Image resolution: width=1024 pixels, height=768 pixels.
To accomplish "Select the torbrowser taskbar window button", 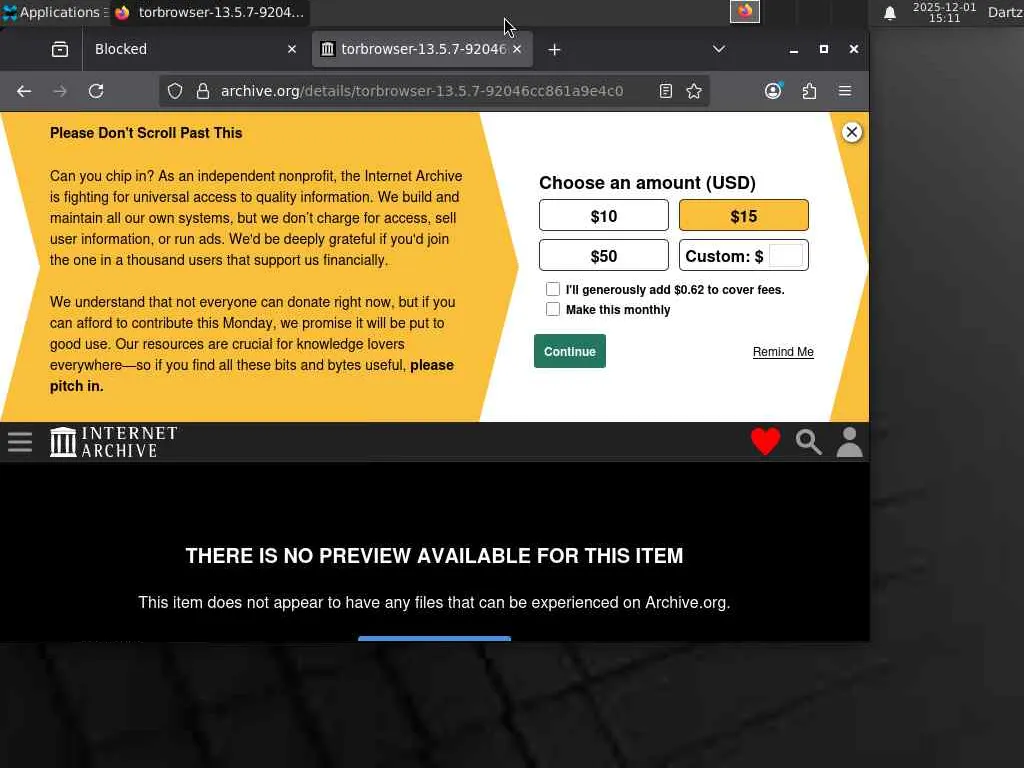I will click(210, 12).
